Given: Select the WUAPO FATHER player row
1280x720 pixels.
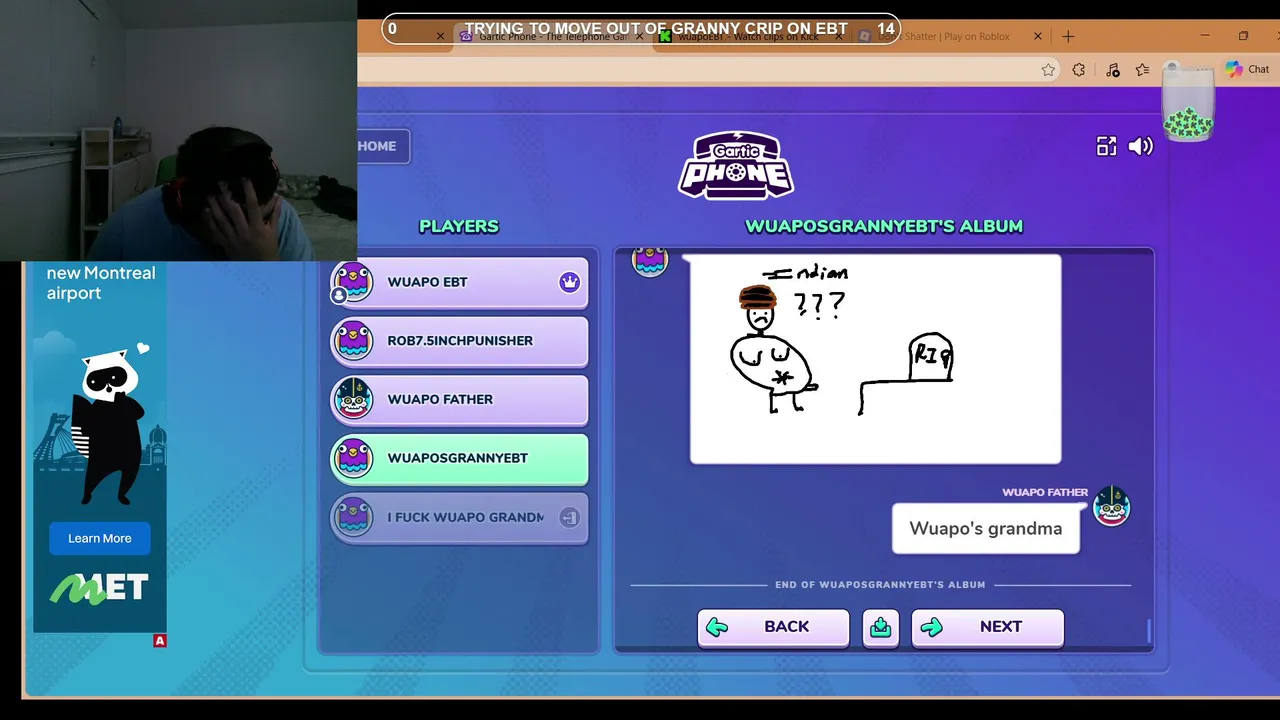Looking at the screenshot, I should pos(459,400).
